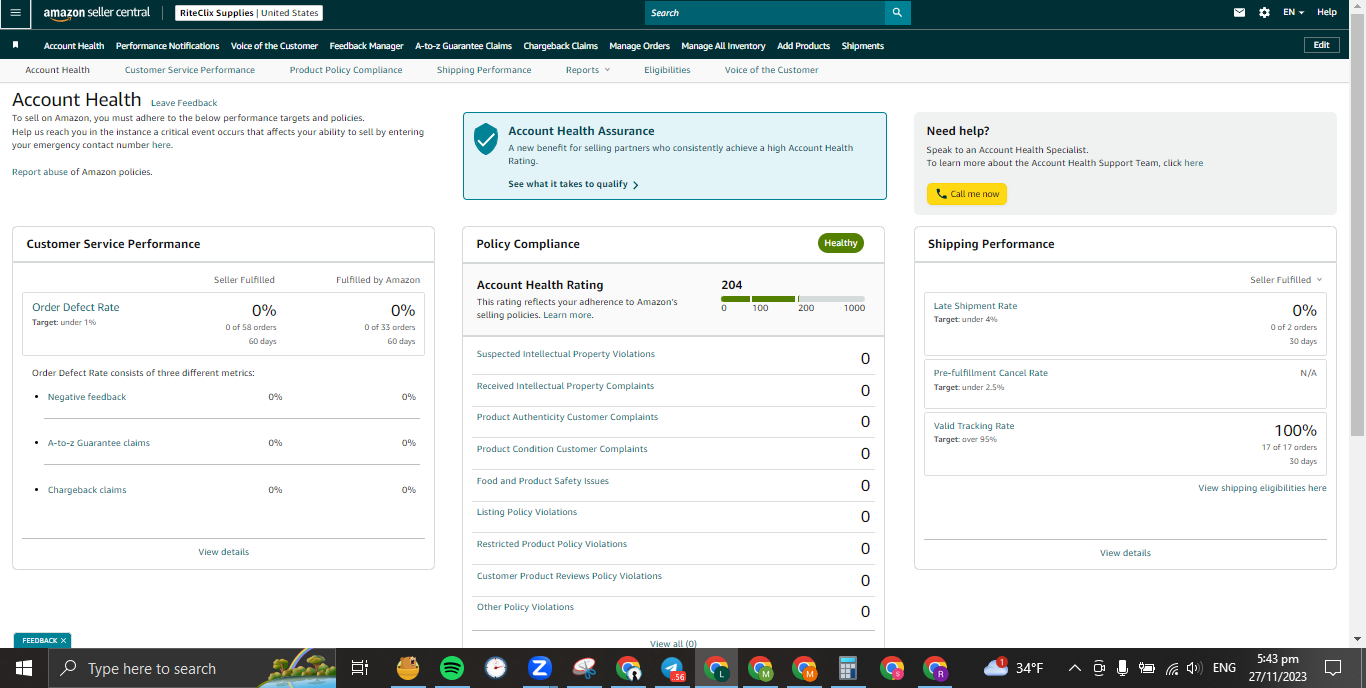Click the Edit button in the menu bar
The image size is (1366, 688).
(x=1321, y=45)
